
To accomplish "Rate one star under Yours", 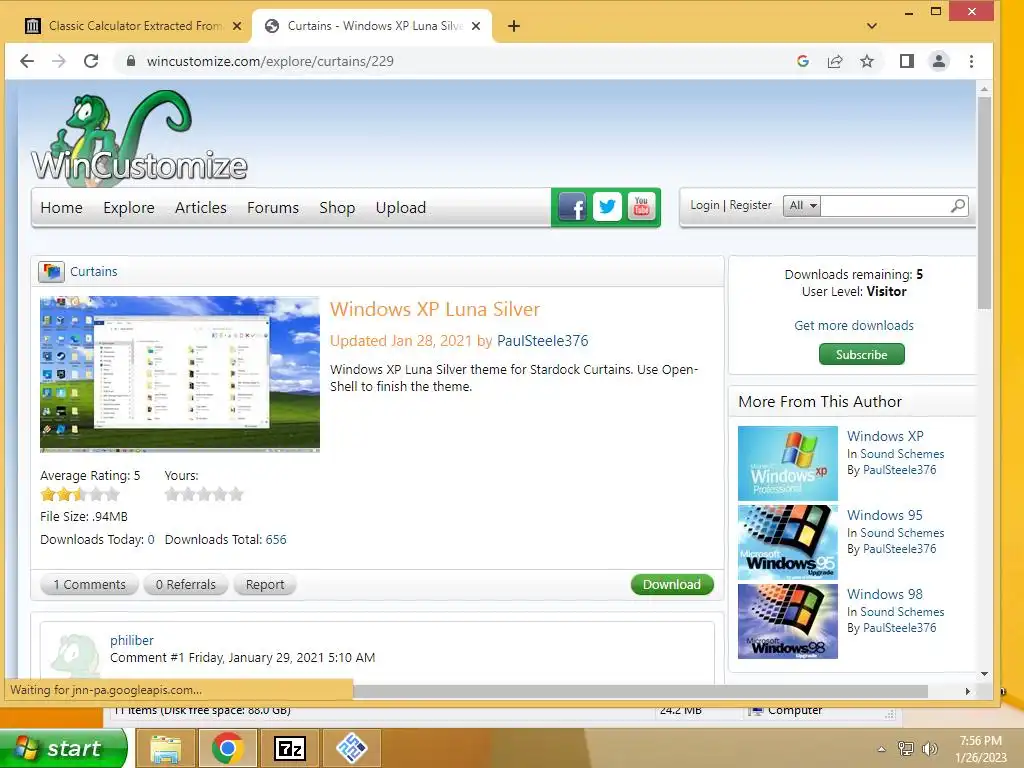I will [x=172, y=494].
